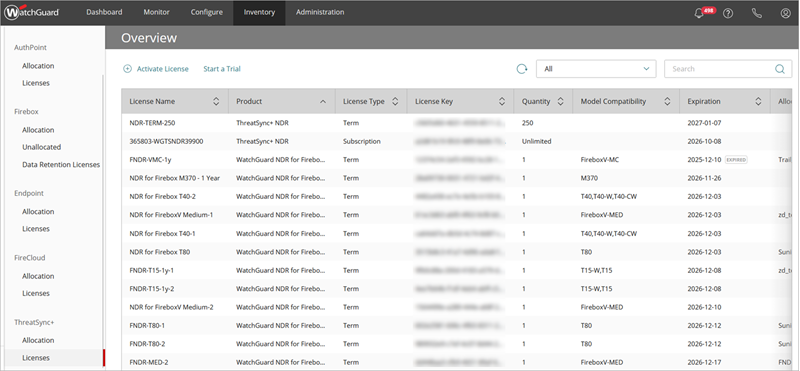
Task: Click the EXPIRED badge on FNDR-VMC-1y
Action: coord(736,160)
